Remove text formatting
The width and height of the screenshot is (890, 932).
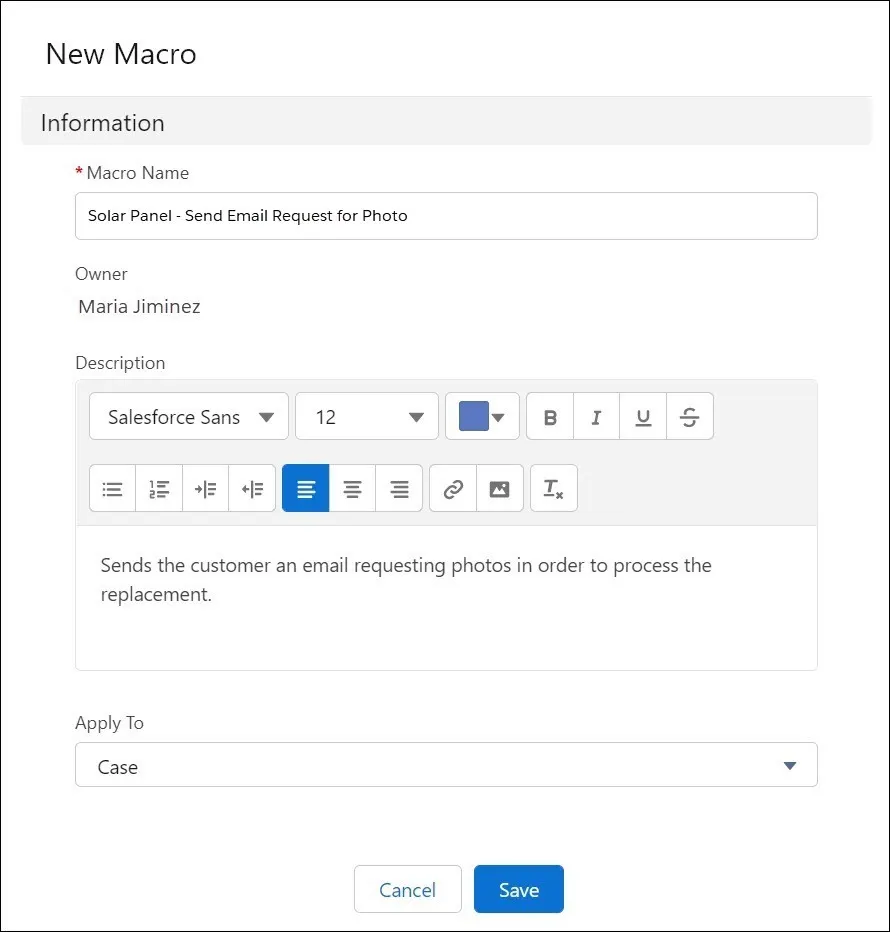point(554,489)
